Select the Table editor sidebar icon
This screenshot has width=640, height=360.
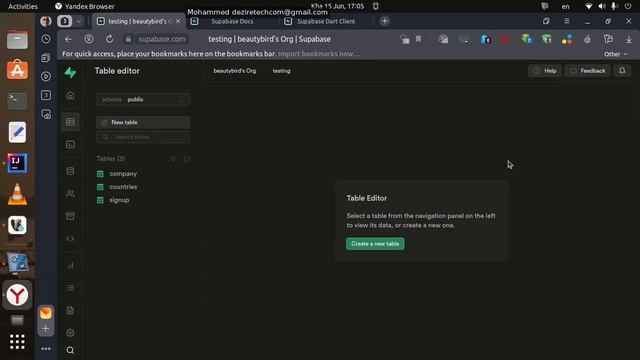coord(70,122)
